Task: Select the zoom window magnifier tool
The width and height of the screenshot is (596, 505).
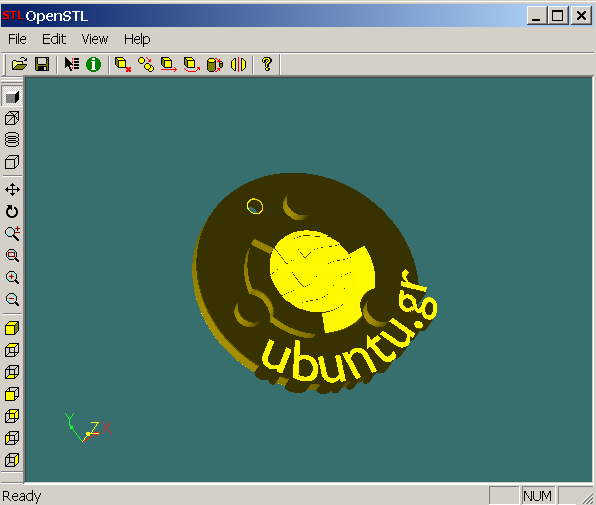Action: (x=12, y=255)
